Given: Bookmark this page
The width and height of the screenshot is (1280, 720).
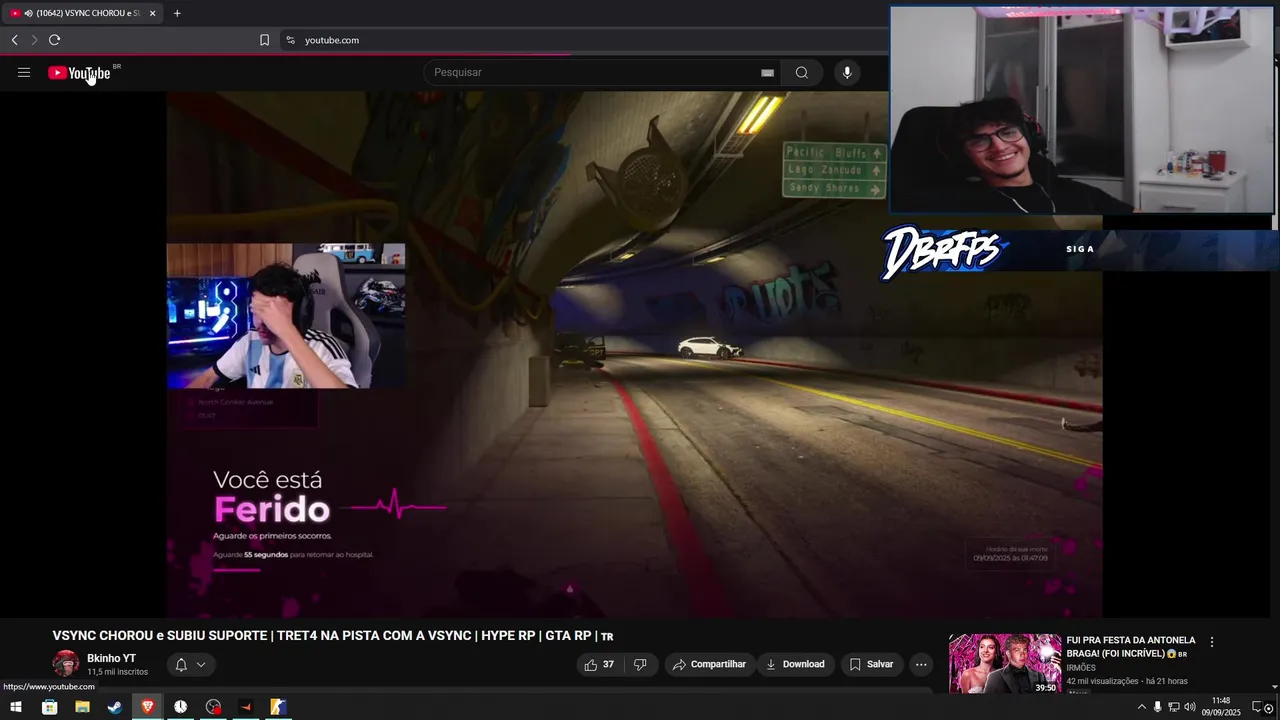Looking at the screenshot, I should pos(264,40).
